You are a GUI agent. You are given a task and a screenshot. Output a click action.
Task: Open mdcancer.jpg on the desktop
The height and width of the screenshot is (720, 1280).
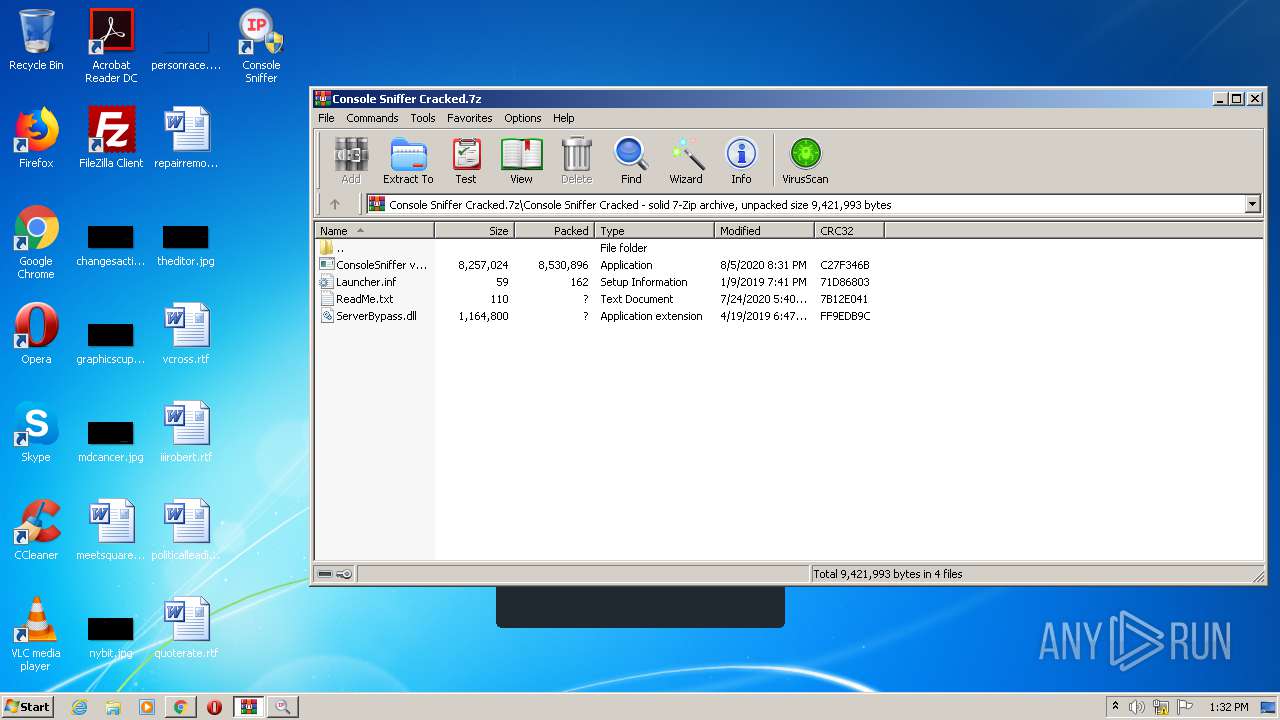111,441
